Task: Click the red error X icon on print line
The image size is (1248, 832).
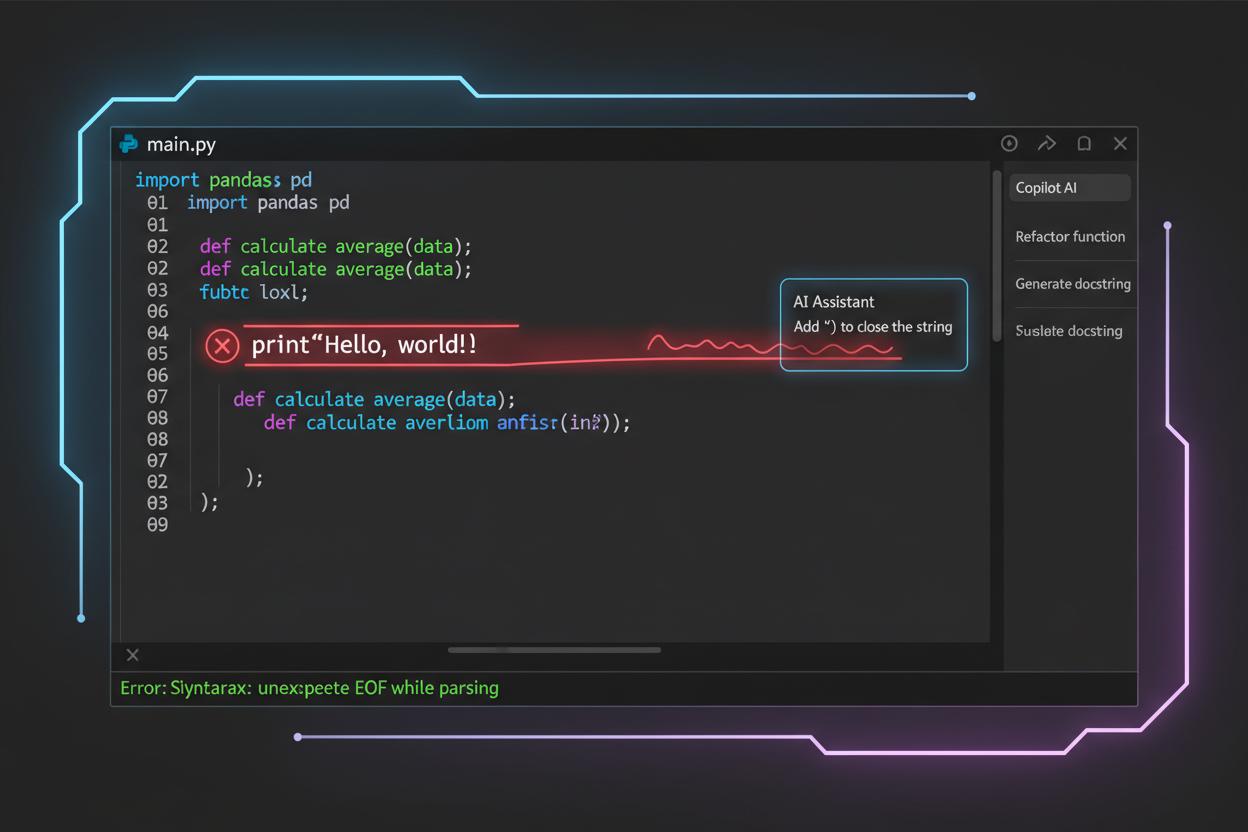Action: [222, 346]
